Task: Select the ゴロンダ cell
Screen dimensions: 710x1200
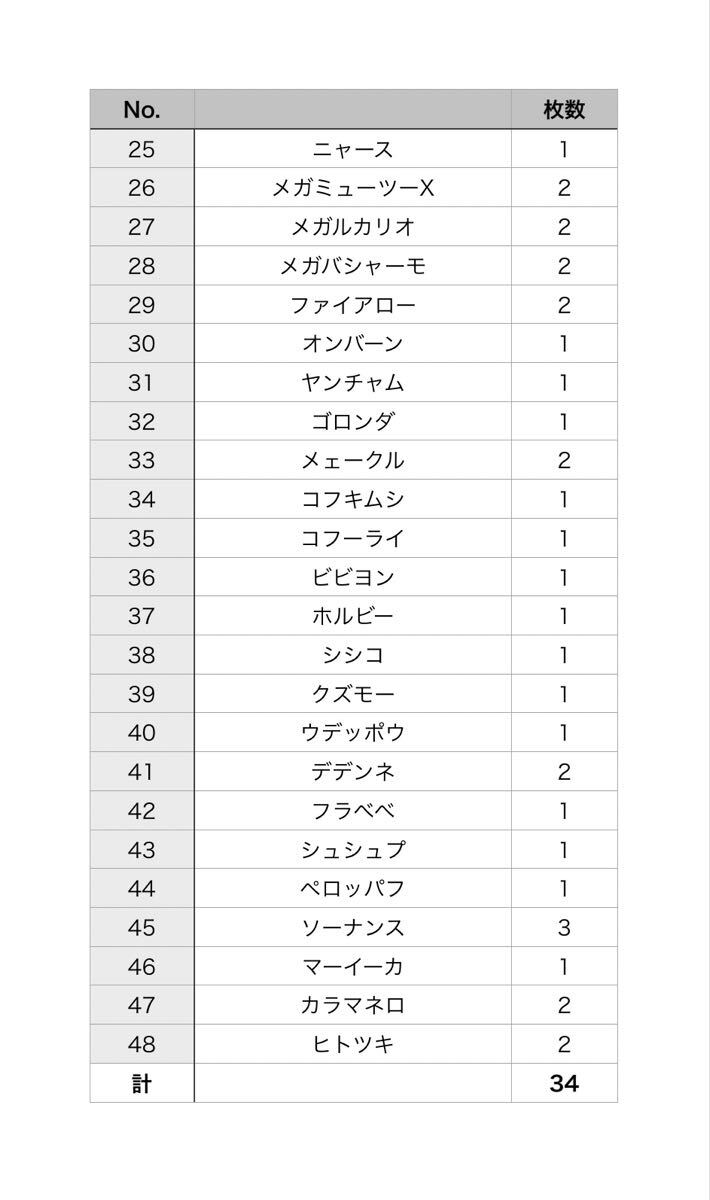Action: click(353, 422)
